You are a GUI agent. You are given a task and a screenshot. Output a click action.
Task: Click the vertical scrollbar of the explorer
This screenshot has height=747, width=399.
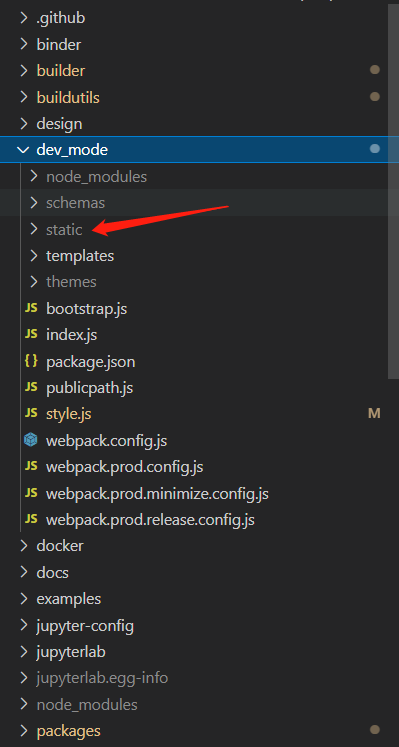click(x=394, y=191)
